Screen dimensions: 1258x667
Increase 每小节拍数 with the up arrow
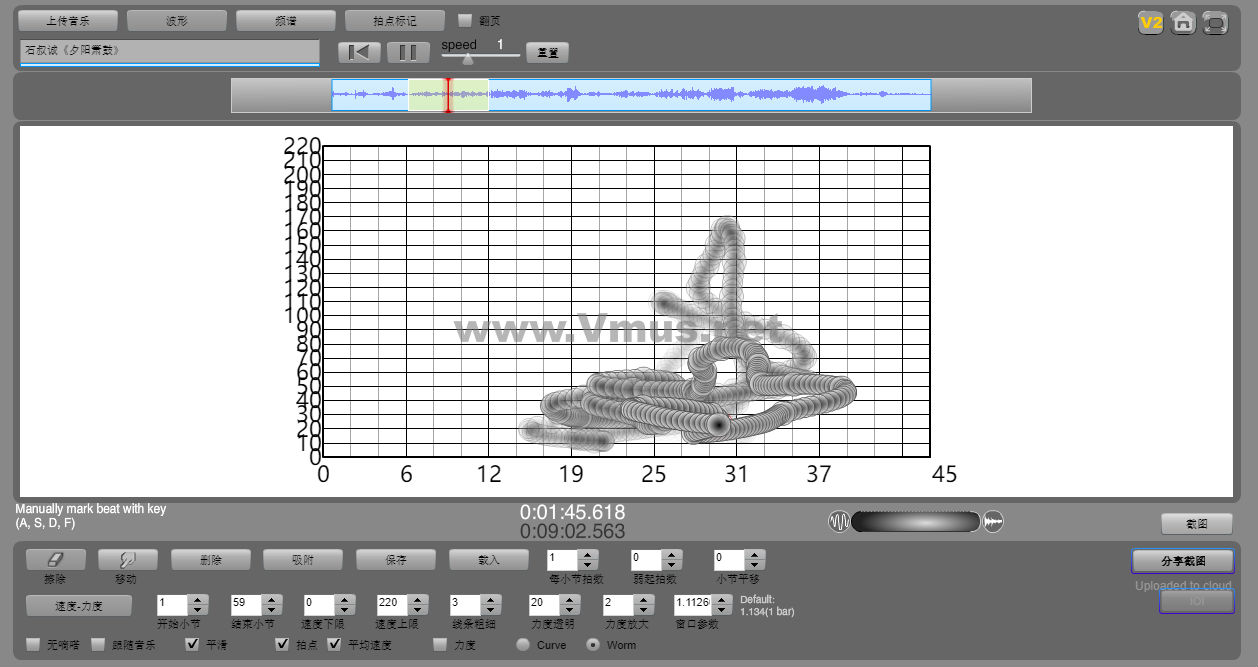588,555
